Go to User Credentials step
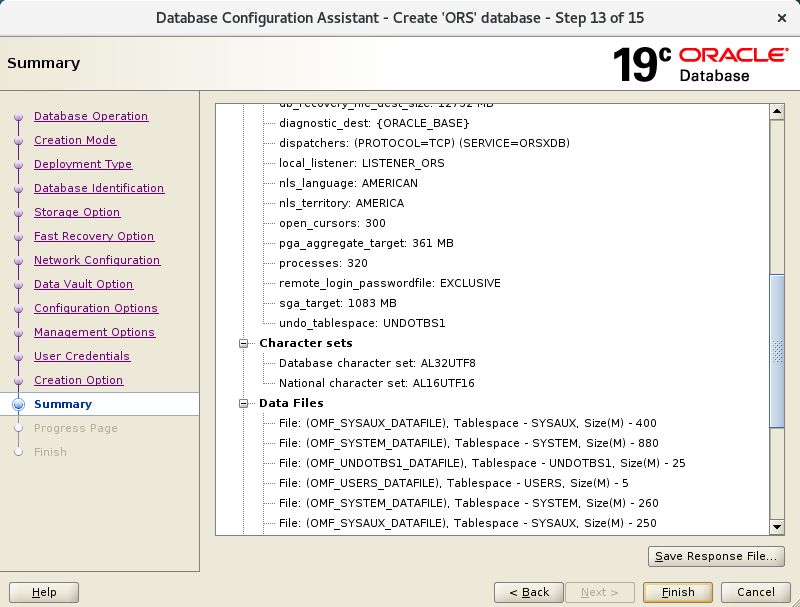 click(x=82, y=356)
